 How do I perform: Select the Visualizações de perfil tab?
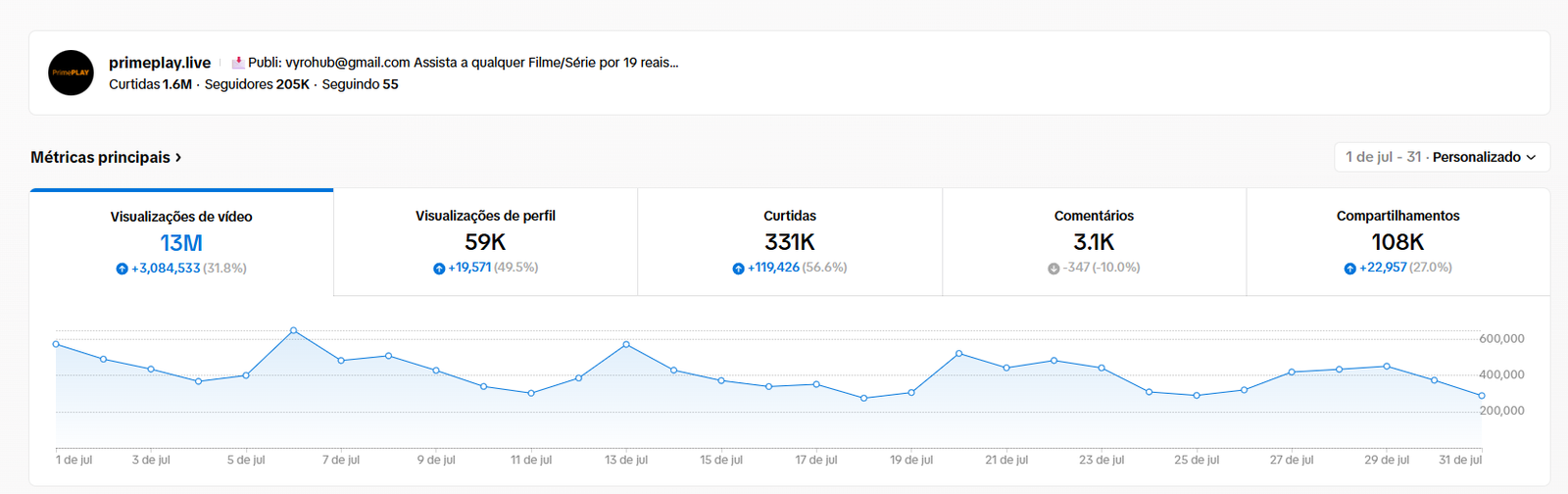(x=485, y=242)
